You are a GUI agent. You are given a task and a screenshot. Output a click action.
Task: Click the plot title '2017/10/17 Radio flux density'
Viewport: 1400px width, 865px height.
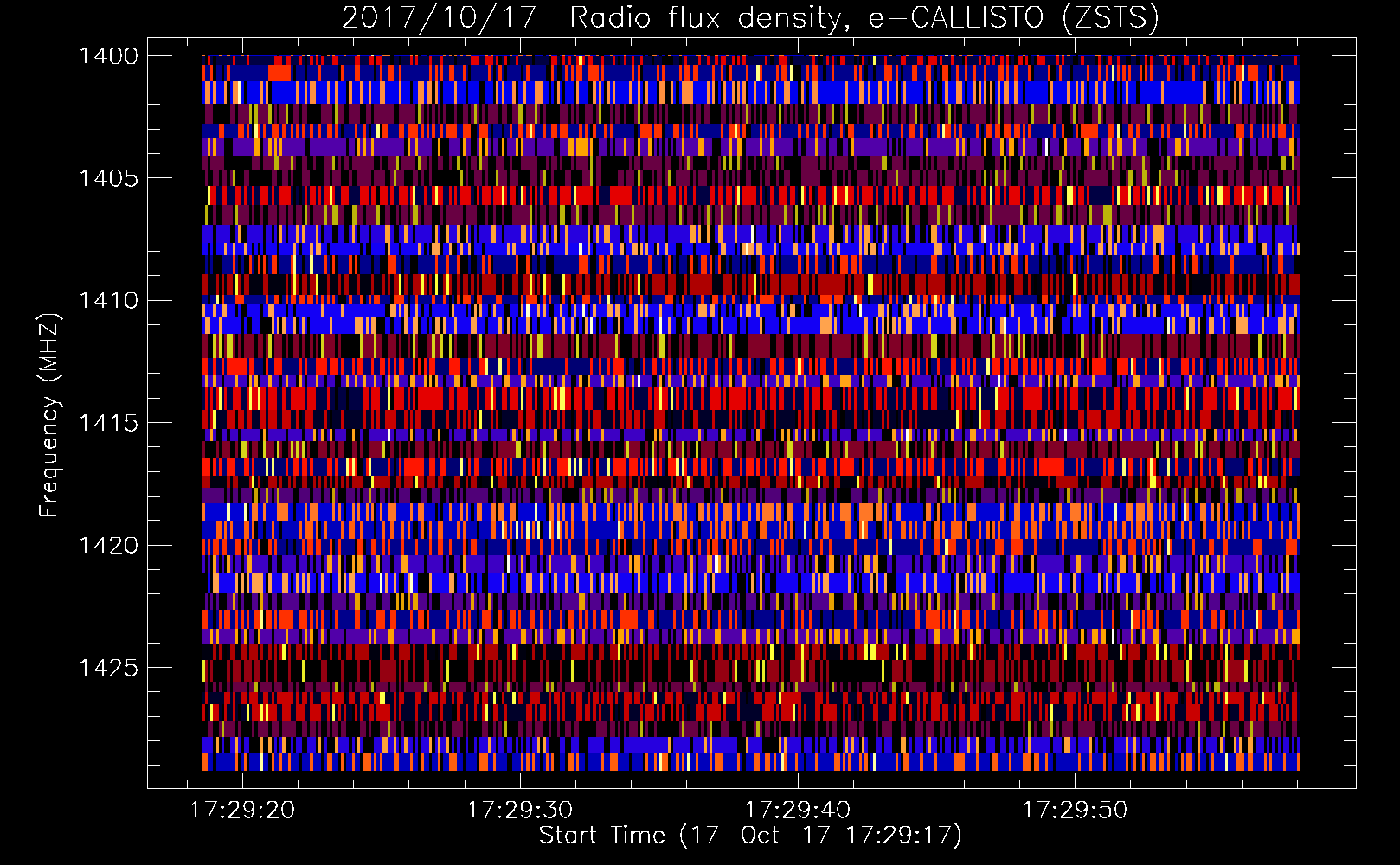[750, 18]
